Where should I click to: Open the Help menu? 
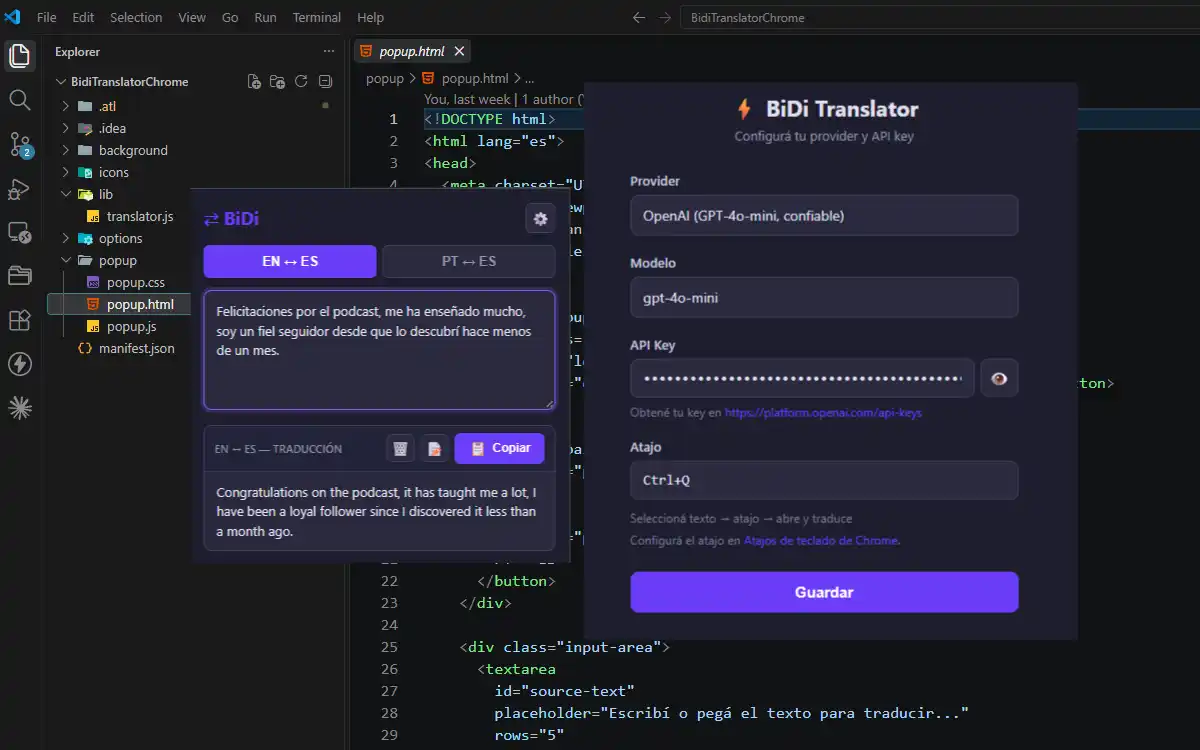click(x=370, y=17)
